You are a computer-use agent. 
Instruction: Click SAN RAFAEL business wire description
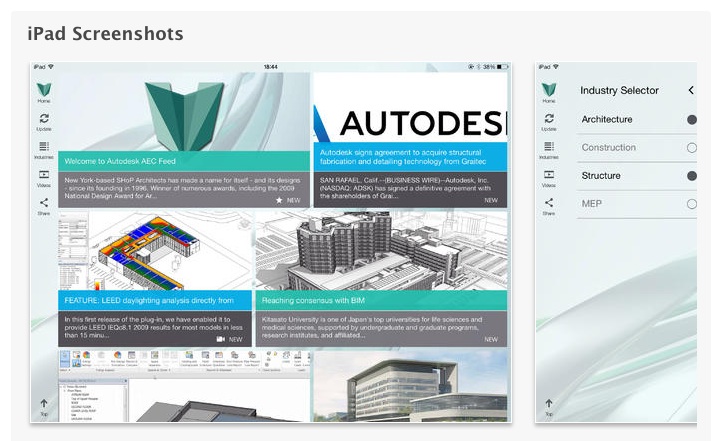pos(405,188)
